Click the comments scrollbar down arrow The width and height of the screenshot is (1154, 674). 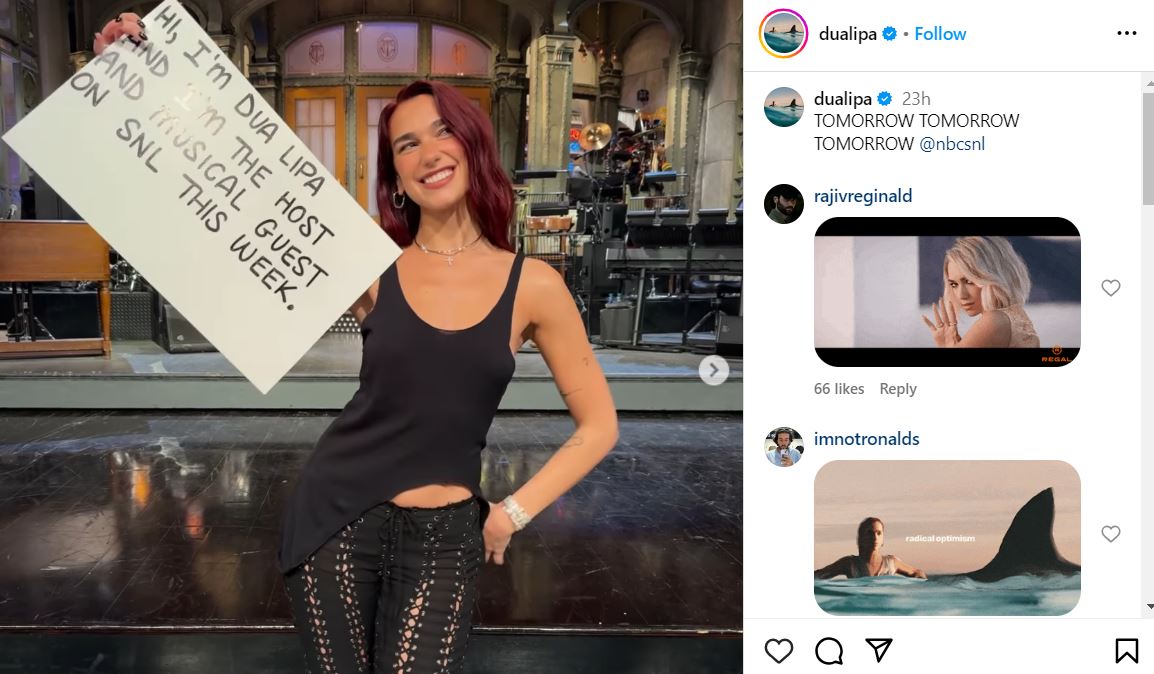pyautogui.click(x=1149, y=607)
